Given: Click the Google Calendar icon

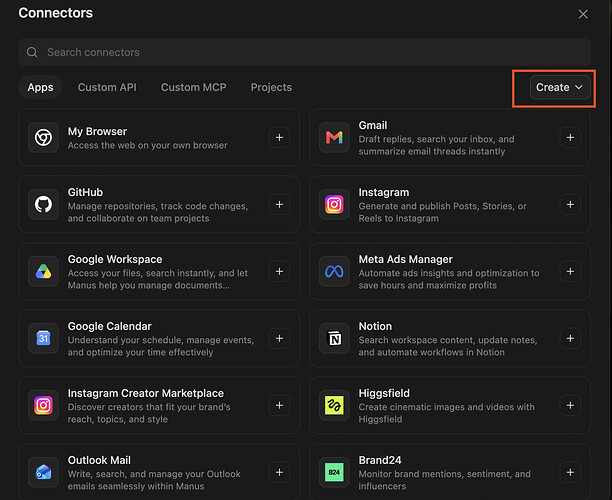Looking at the screenshot, I should (43, 338).
